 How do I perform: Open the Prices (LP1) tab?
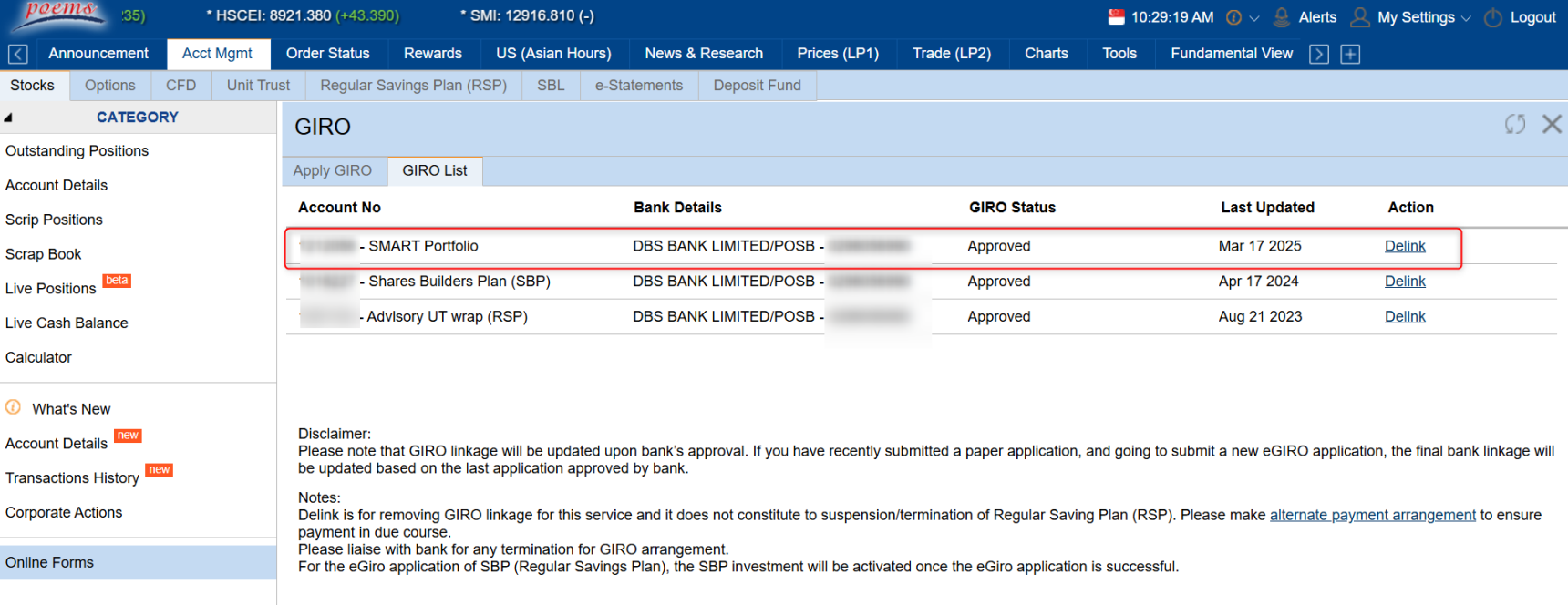pos(838,54)
